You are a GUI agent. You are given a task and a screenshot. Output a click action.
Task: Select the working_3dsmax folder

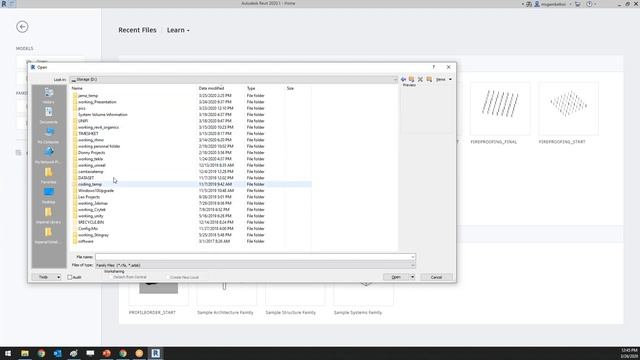(93, 203)
